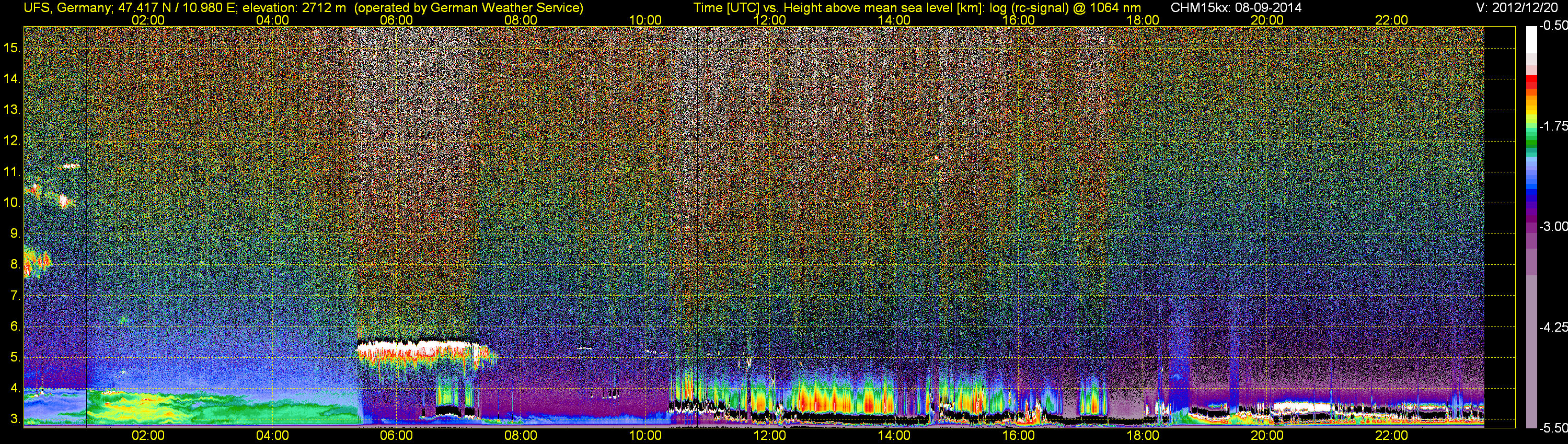Click the '12:00' label on the bottom time axis
This screenshot has height=444, width=1568.
769,436
